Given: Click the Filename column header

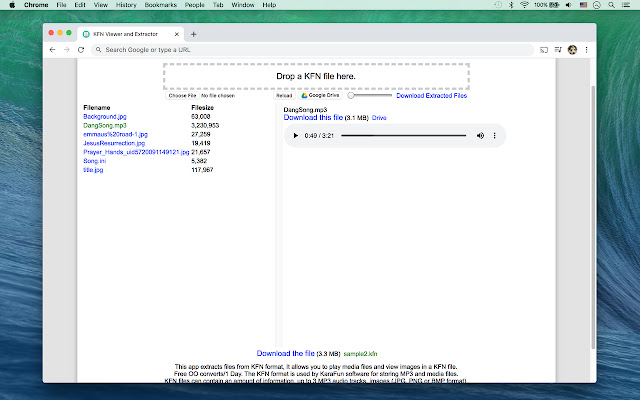Looking at the screenshot, I should (97, 108).
